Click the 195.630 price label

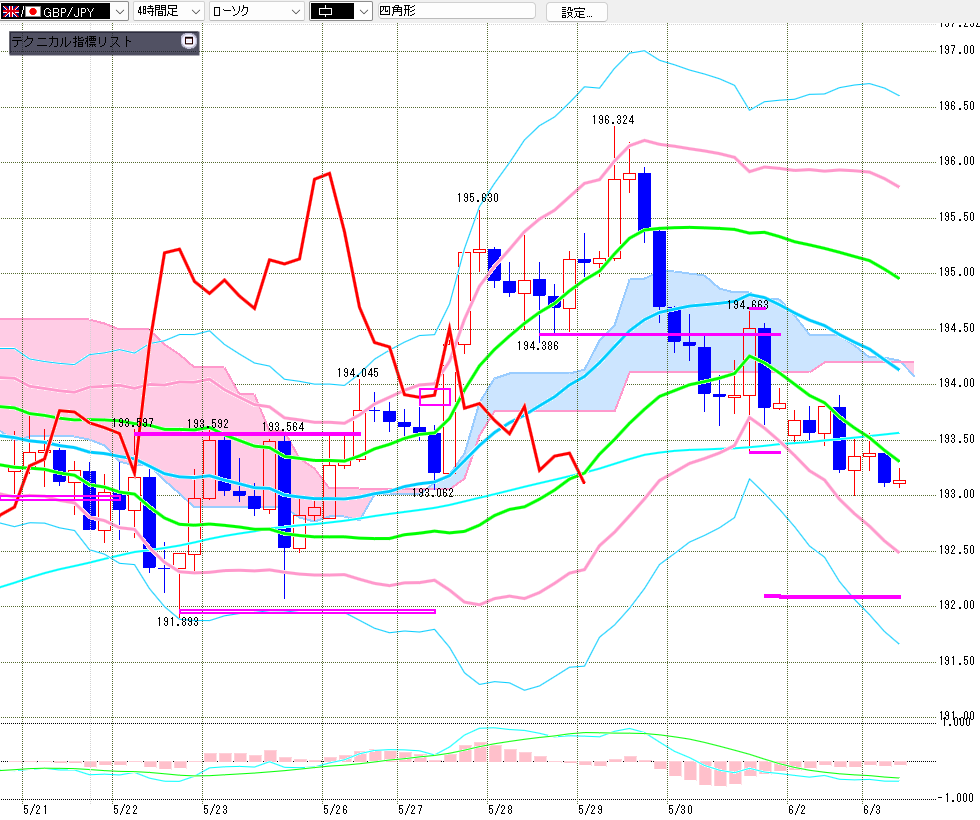[478, 198]
